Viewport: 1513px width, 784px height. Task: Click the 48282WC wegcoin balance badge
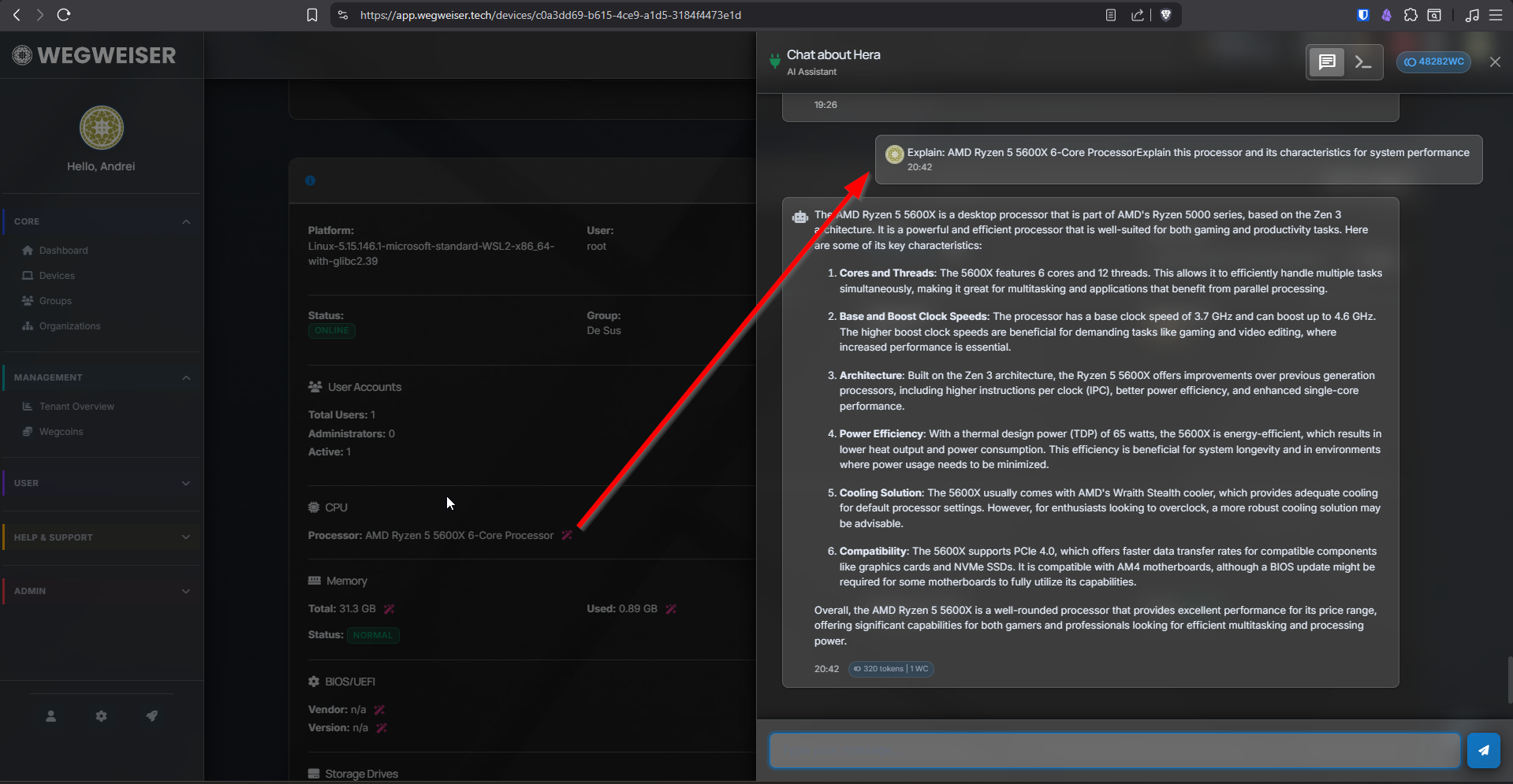1433,61
